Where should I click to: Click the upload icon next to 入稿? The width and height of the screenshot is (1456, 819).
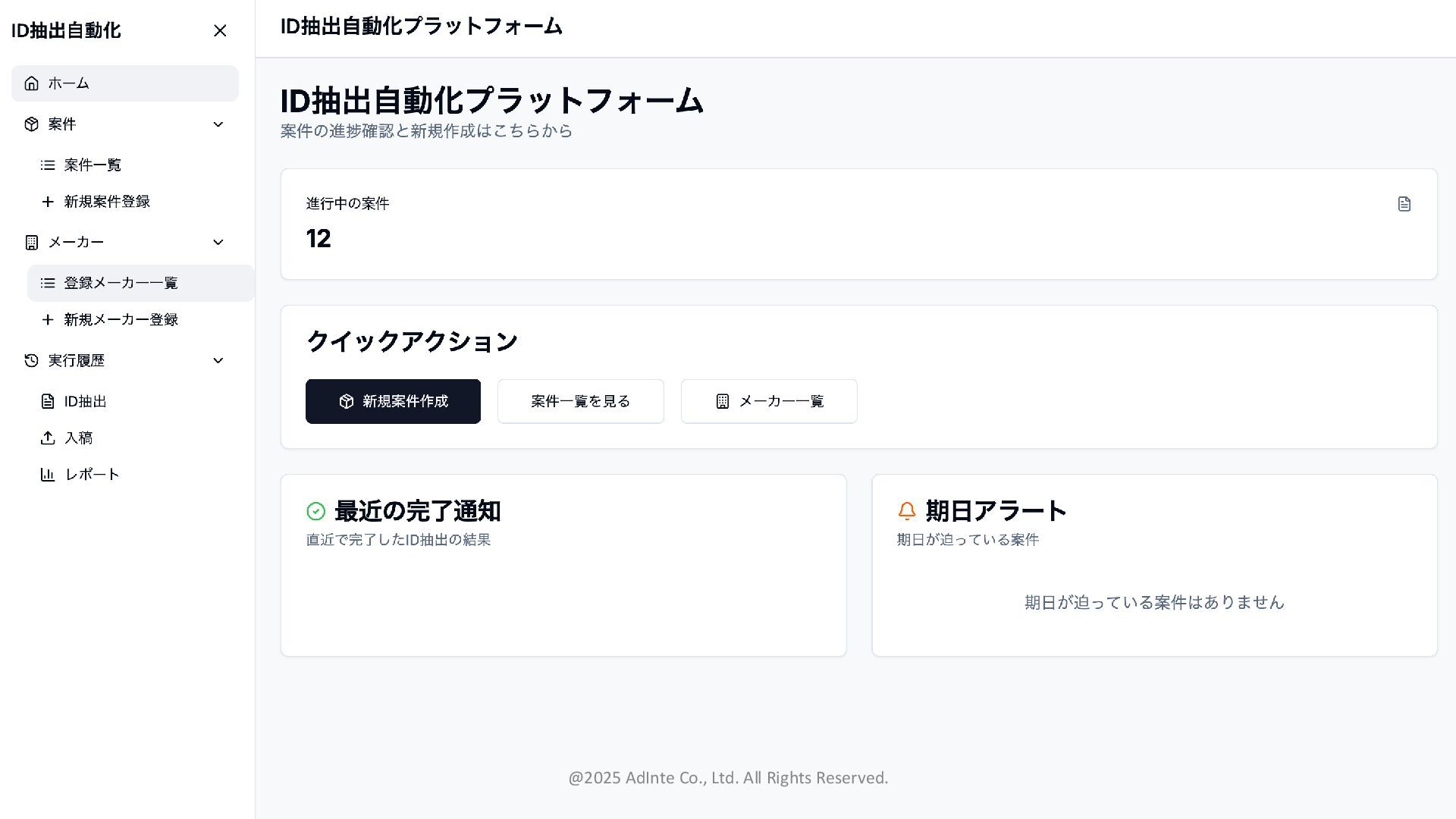click(x=48, y=438)
